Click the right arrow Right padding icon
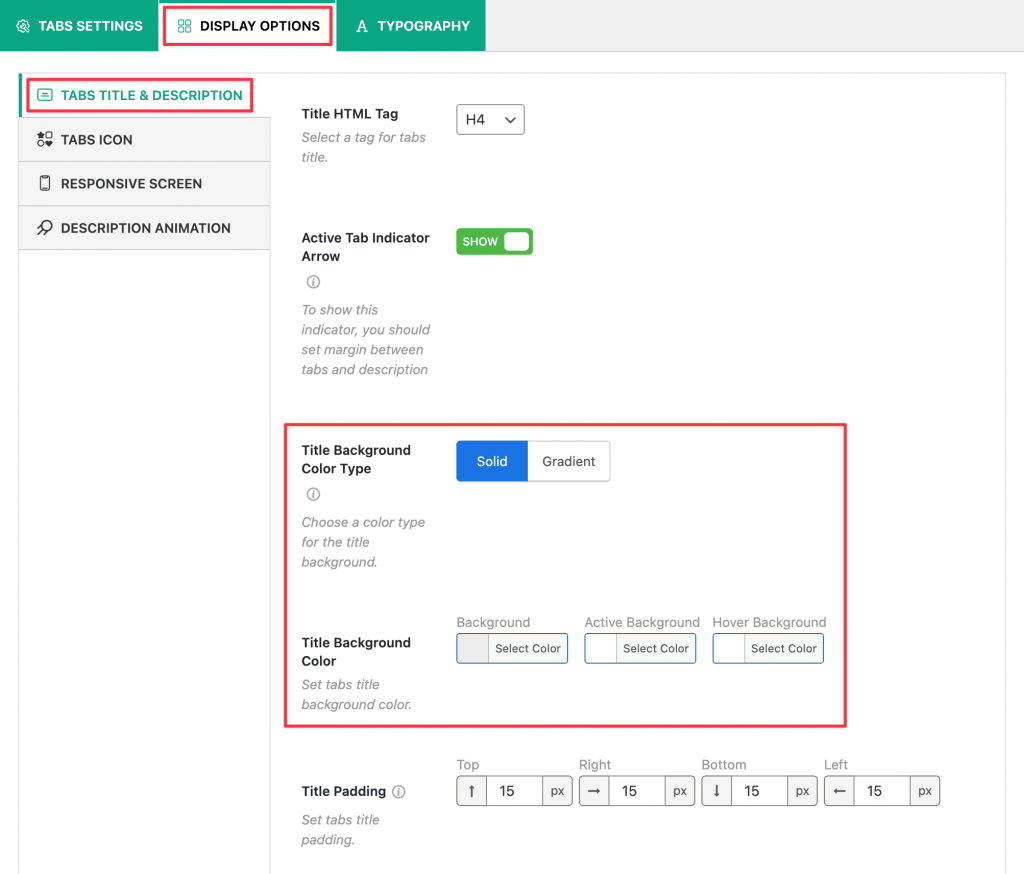 click(x=594, y=791)
